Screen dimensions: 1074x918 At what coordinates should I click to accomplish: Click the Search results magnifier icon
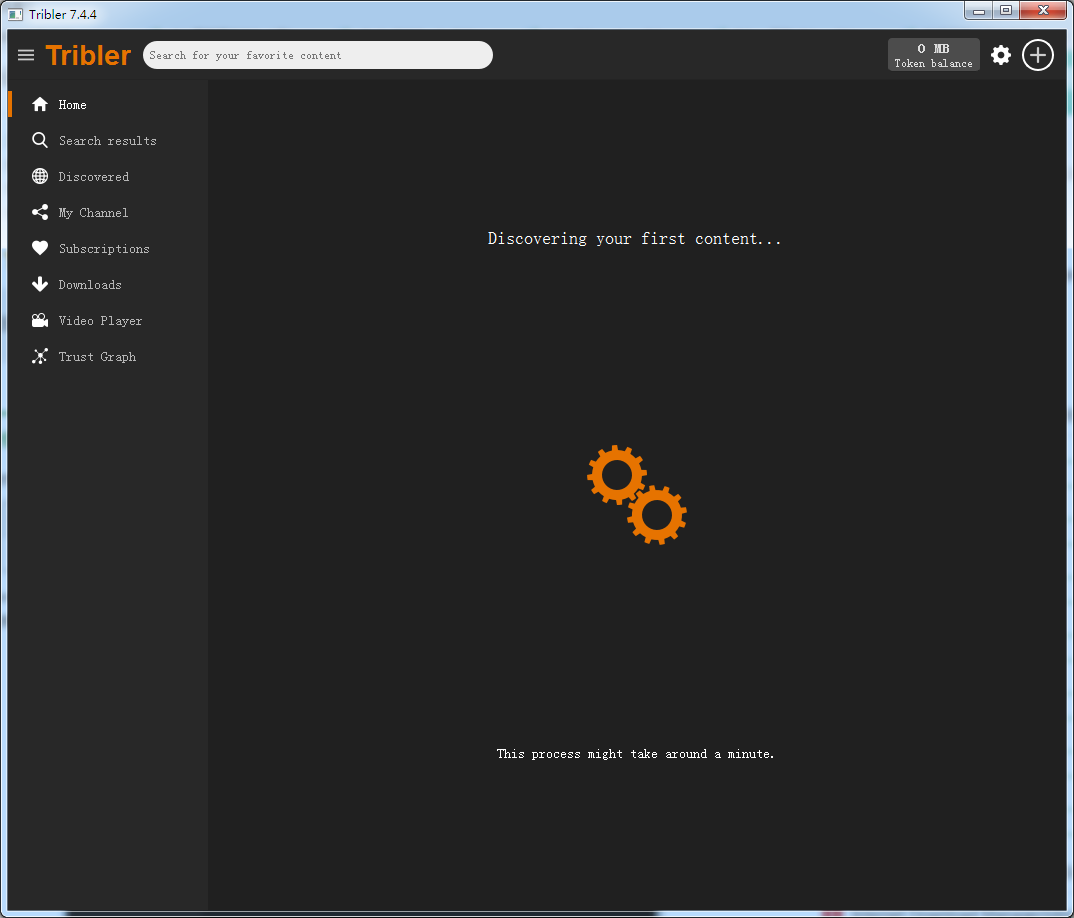(40, 140)
